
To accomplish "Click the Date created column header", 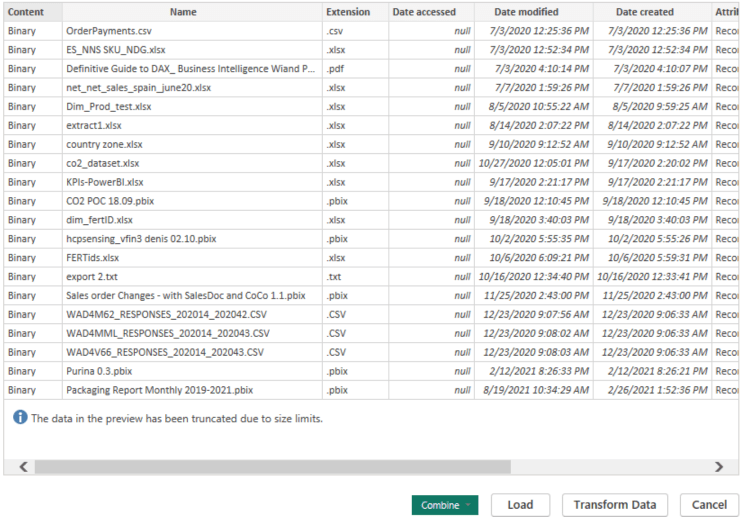I will pyautogui.click(x=651, y=12).
